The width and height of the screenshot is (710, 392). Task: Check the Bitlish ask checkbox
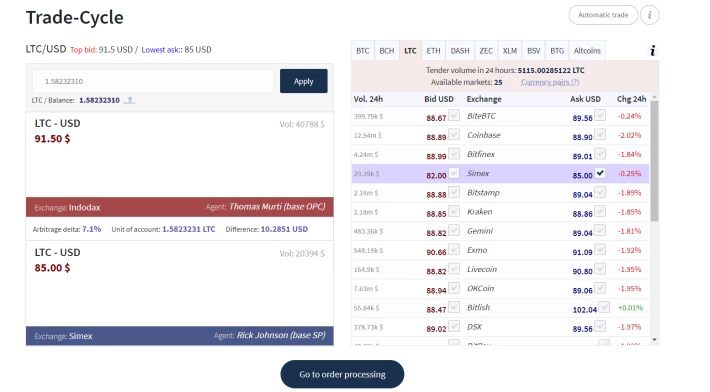tap(604, 307)
